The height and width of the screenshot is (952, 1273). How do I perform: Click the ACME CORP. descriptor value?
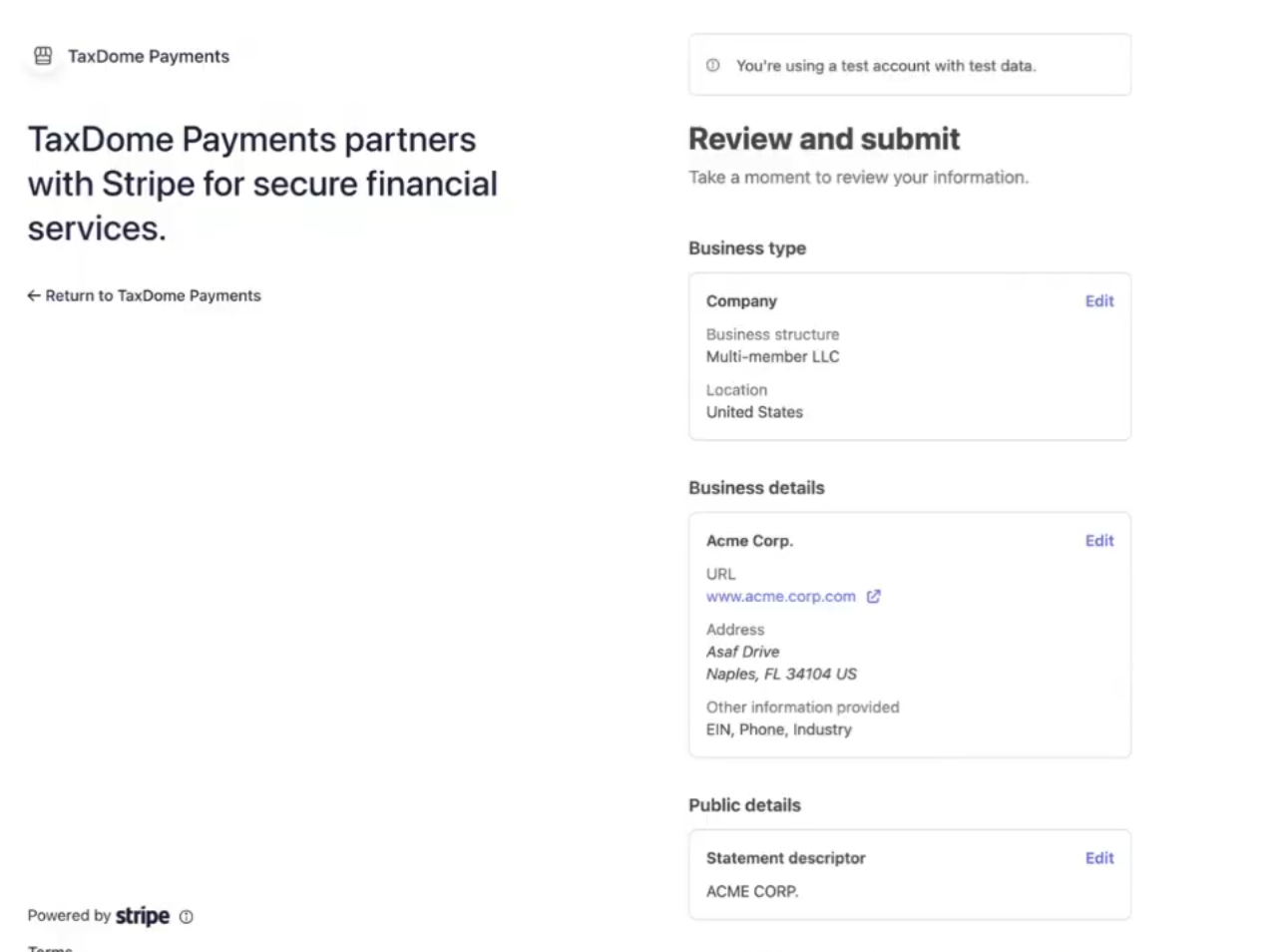752,891
